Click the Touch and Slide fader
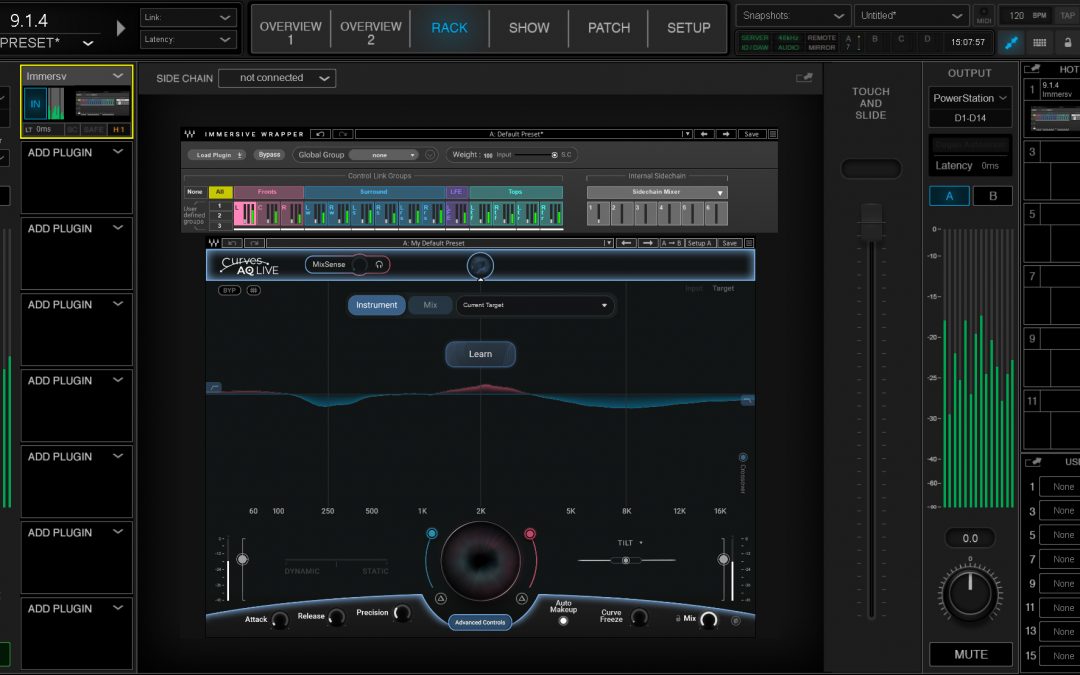This screenshot has height=675, width=1080. 871,222
